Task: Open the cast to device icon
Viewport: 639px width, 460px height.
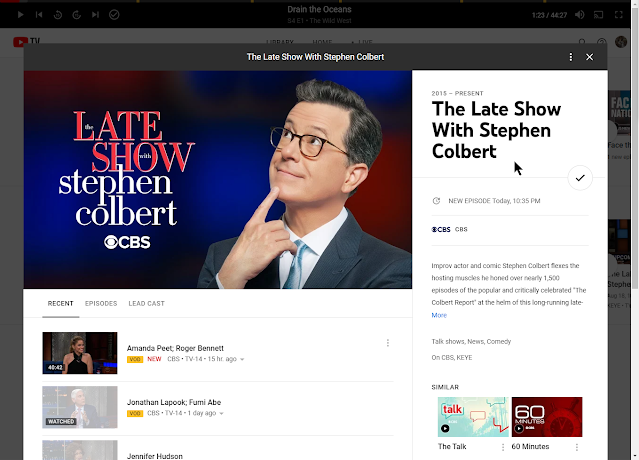Action: point(598,15)
